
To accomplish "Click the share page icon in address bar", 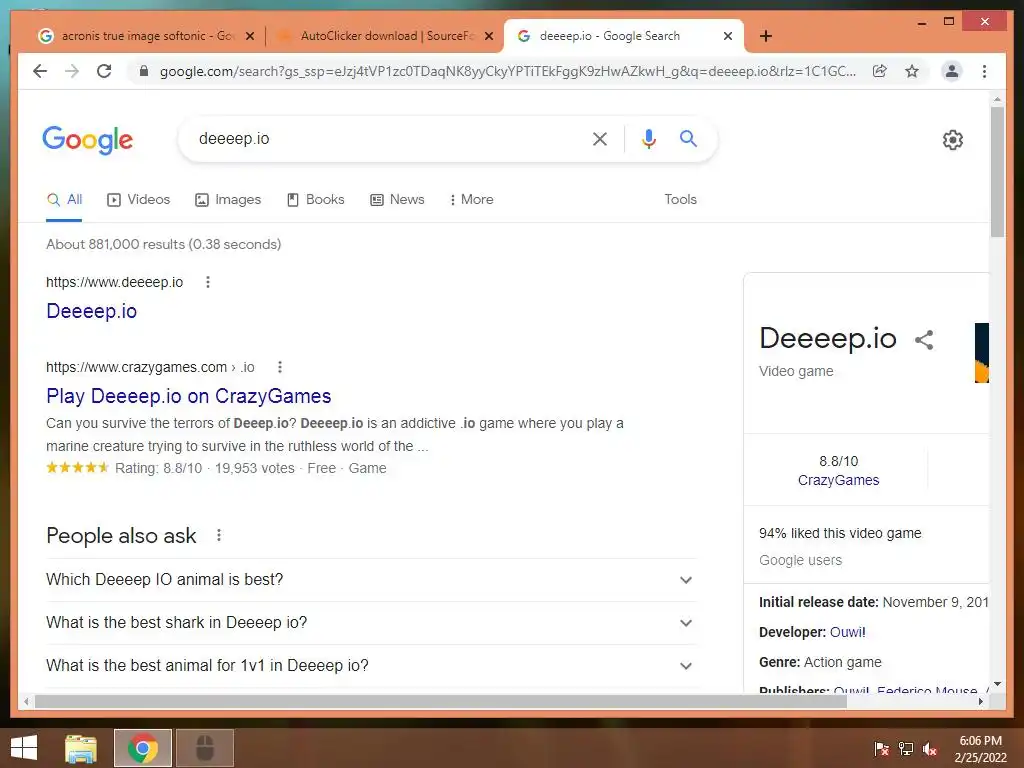I will click(x=880, y=71).
